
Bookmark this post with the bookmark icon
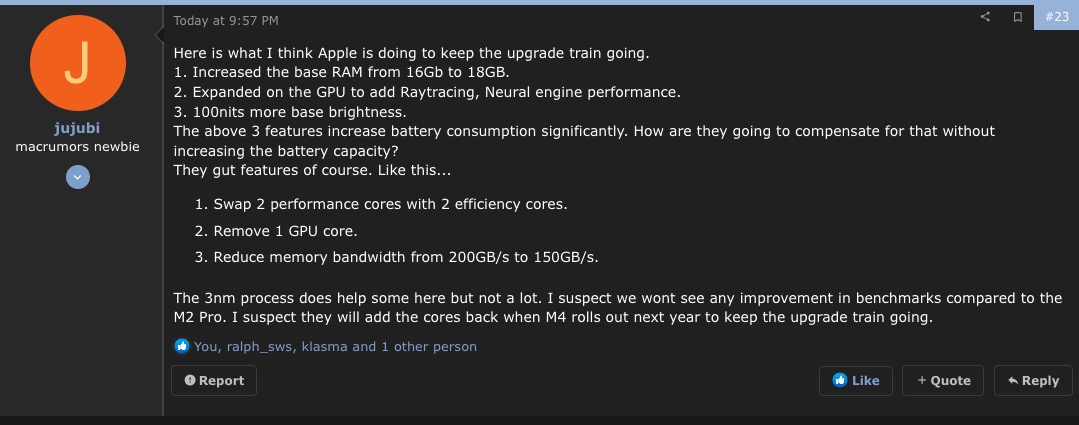click(1017, 17)
